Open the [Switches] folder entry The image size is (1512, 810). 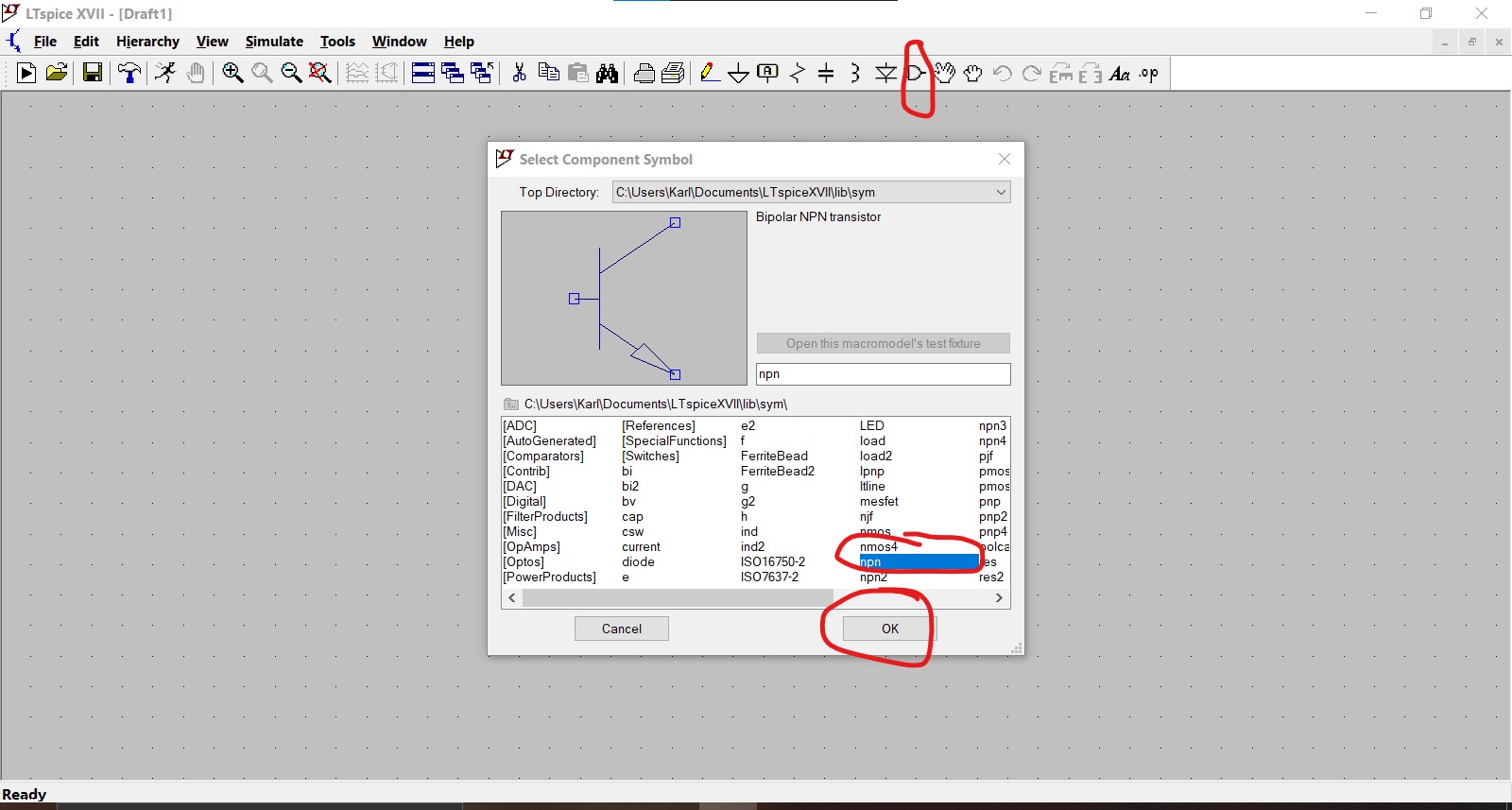point(650,456)
